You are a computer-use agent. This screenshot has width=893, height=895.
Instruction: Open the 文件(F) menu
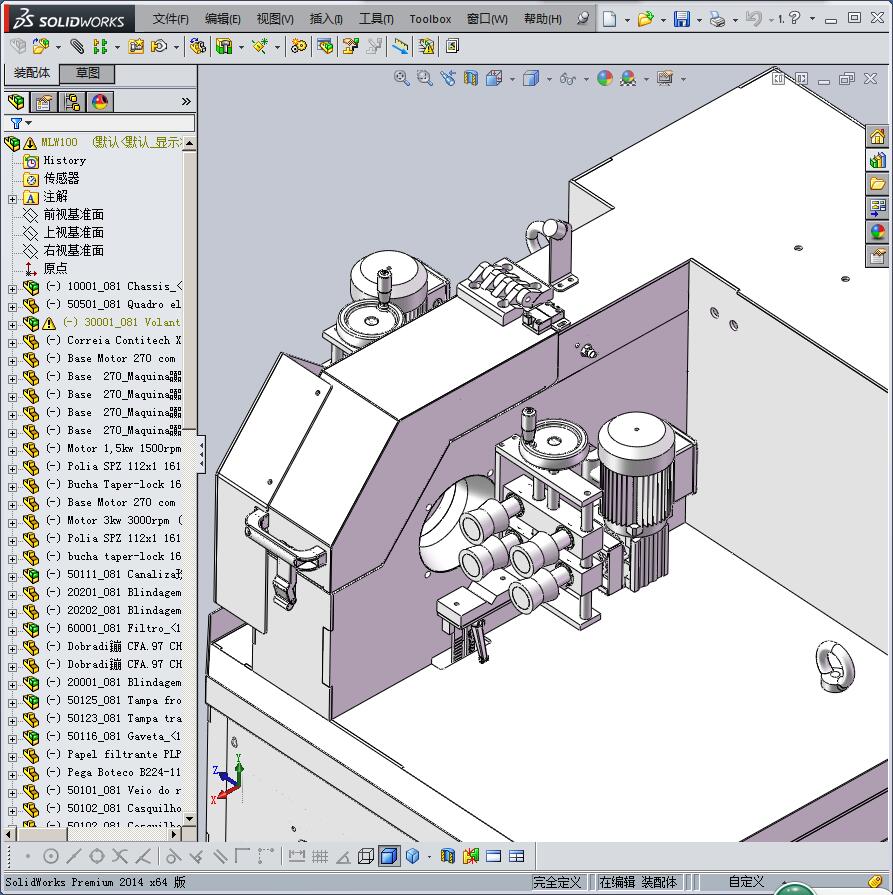pyautogui.click(x=170, y=19)
